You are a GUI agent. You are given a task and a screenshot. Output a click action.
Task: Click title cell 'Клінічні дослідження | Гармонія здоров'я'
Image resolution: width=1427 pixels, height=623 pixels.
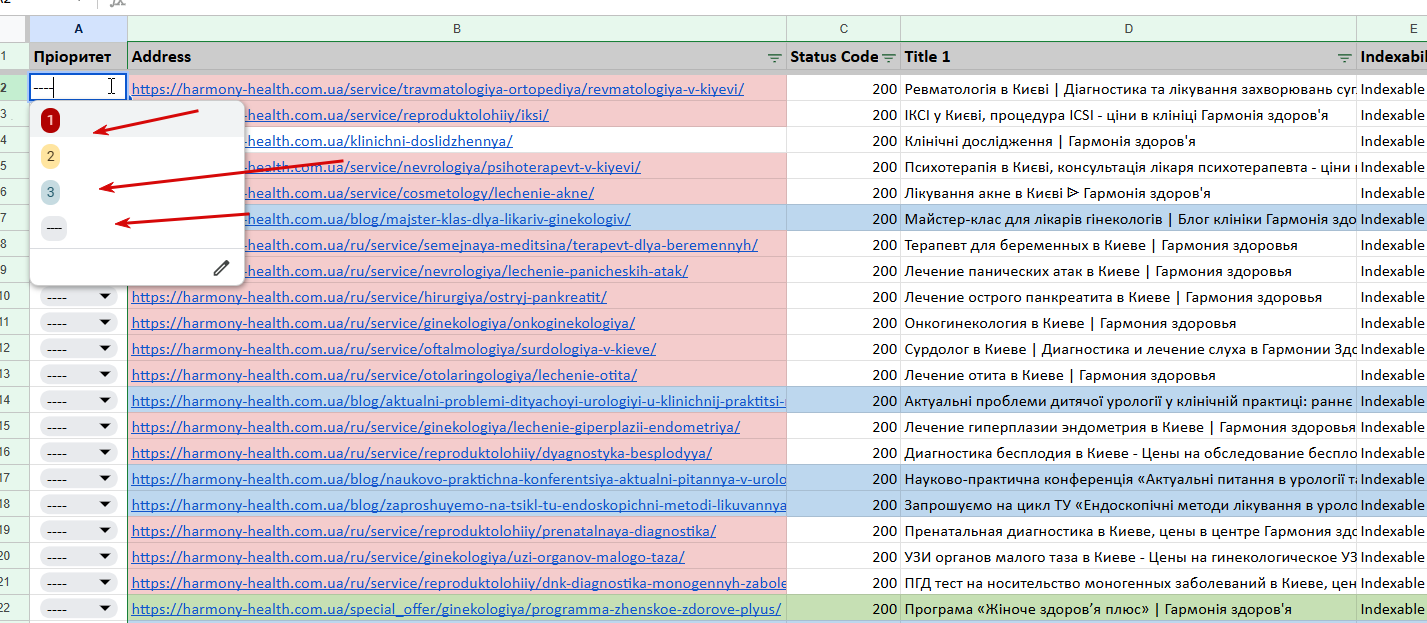tap(1128, 141)
